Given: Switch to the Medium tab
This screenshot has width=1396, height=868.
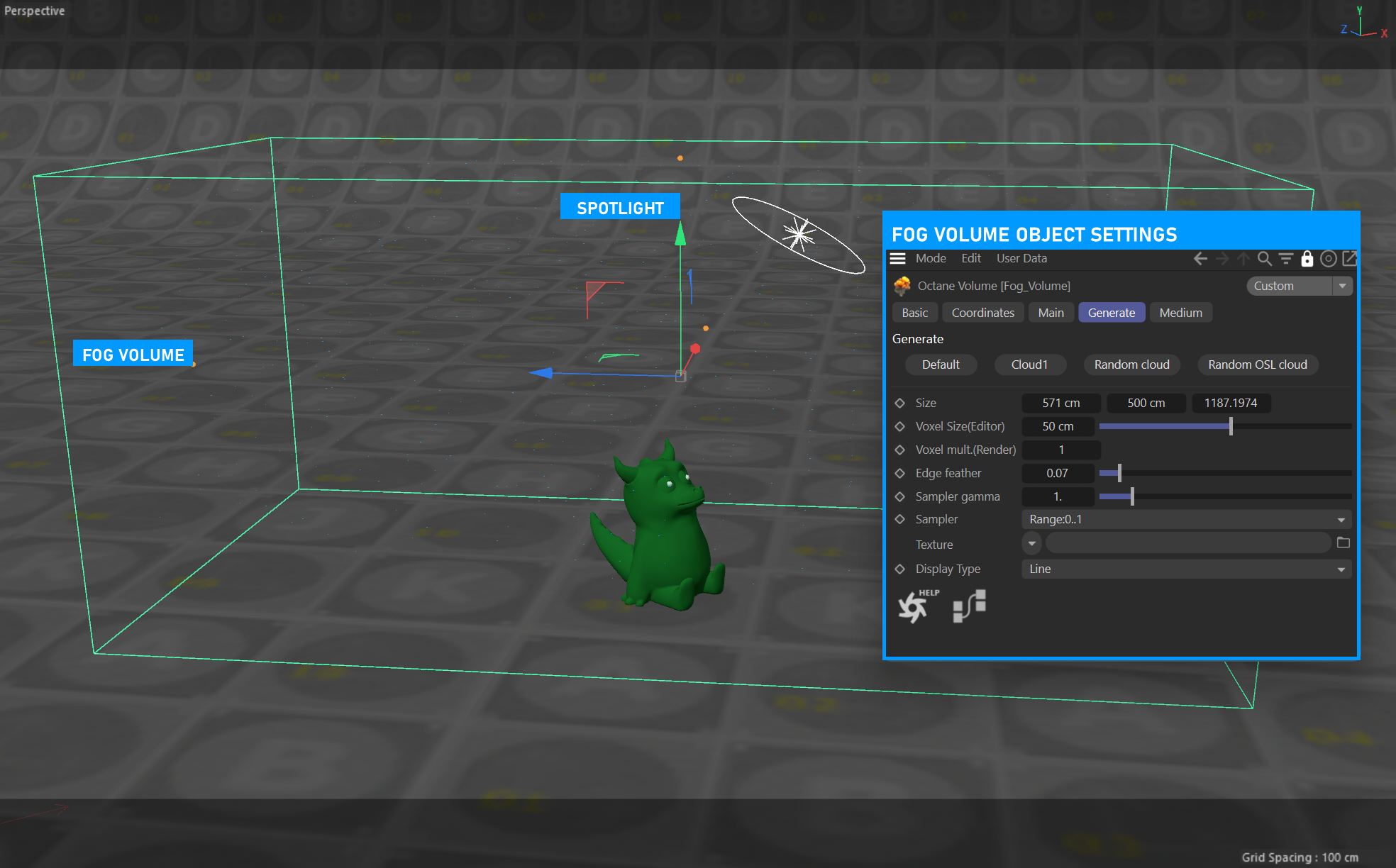Looking at the screenshot, I should 1180,313.
